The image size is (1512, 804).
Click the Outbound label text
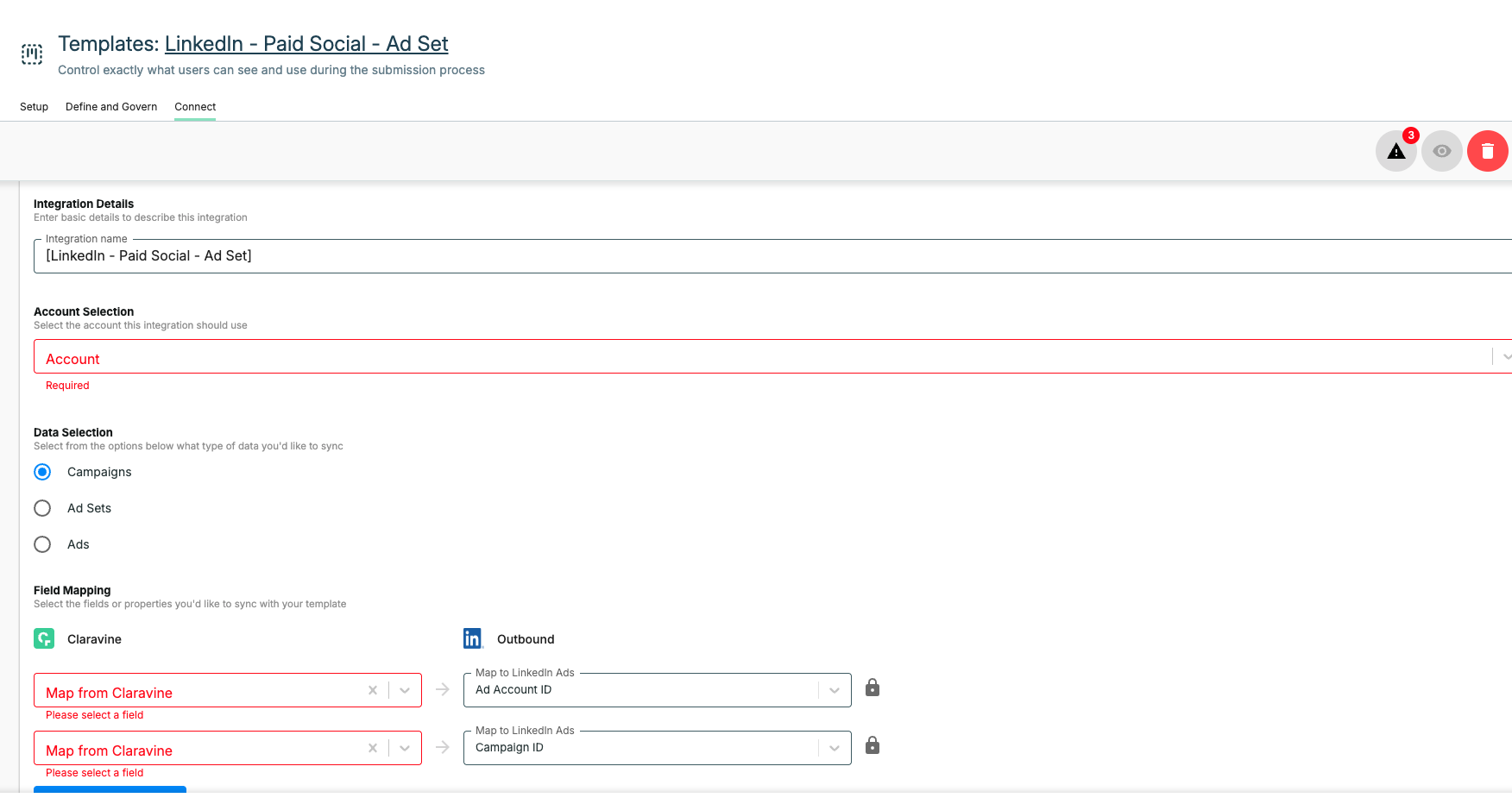tap(526, 639)
